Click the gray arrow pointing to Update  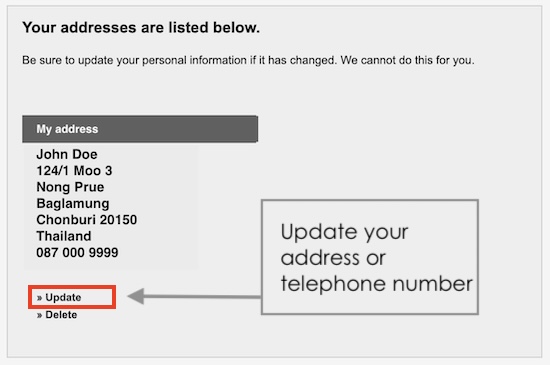click(194, 296)
